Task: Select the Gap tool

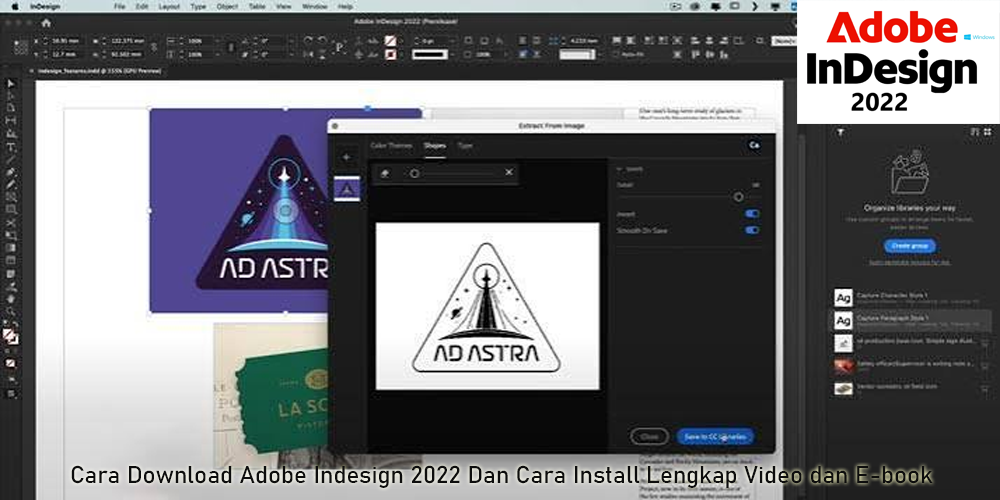Action: (11, 121)
